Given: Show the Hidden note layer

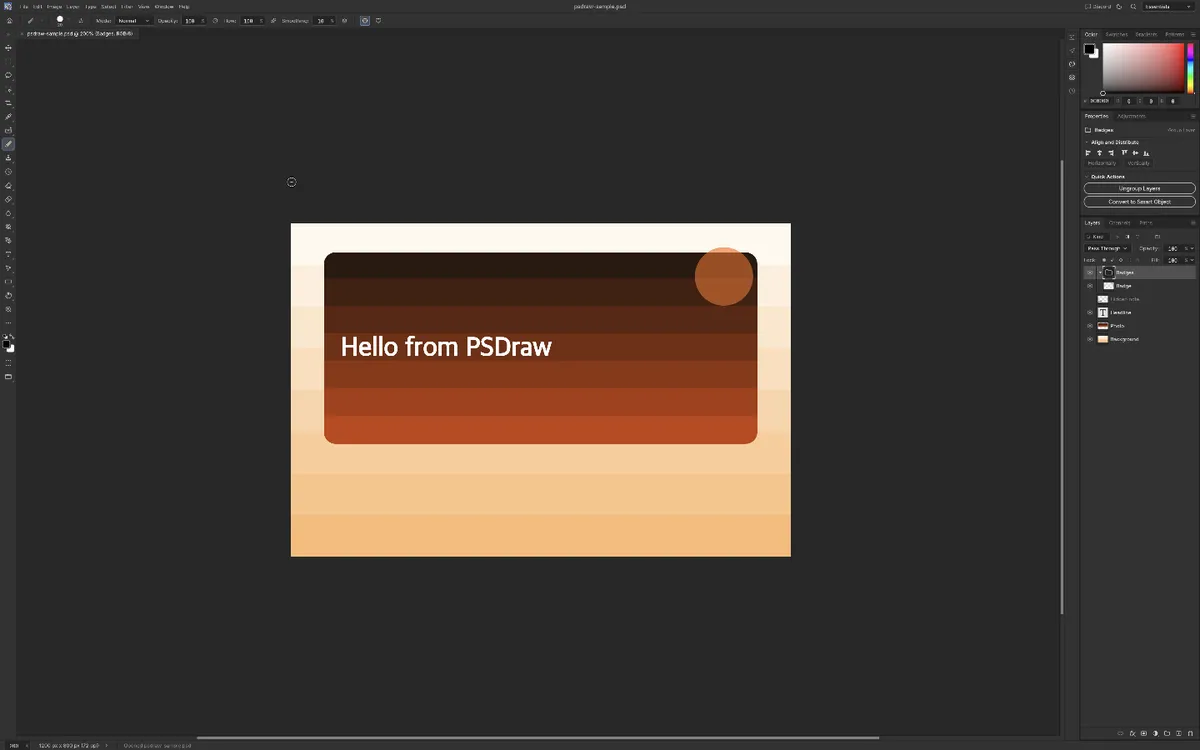Looking at the screenshot, I should pyautogui.click(x=1090, y=299).
